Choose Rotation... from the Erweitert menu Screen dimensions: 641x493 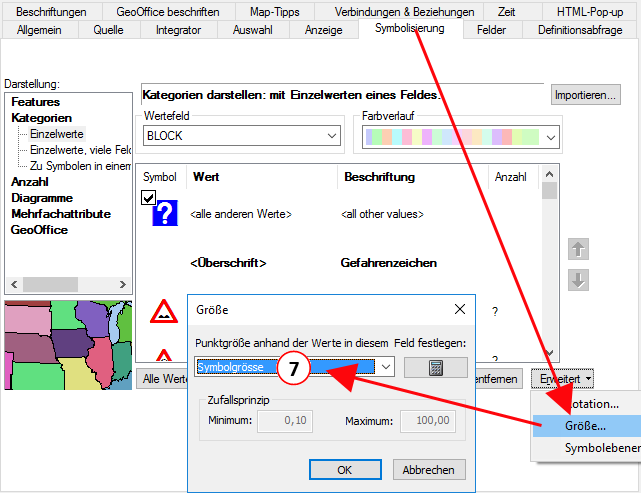click(x=586, y=404)
